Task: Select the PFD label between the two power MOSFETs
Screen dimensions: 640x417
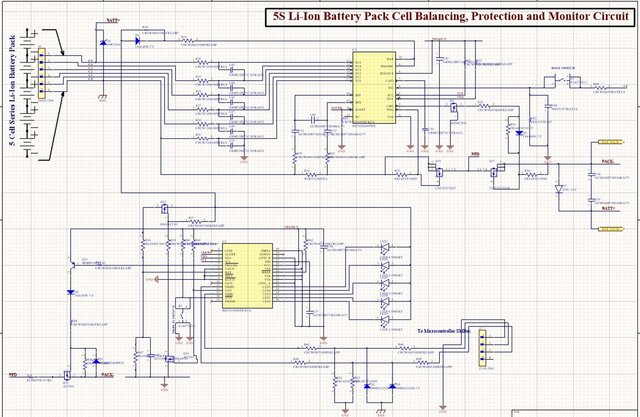Action: 476,155
